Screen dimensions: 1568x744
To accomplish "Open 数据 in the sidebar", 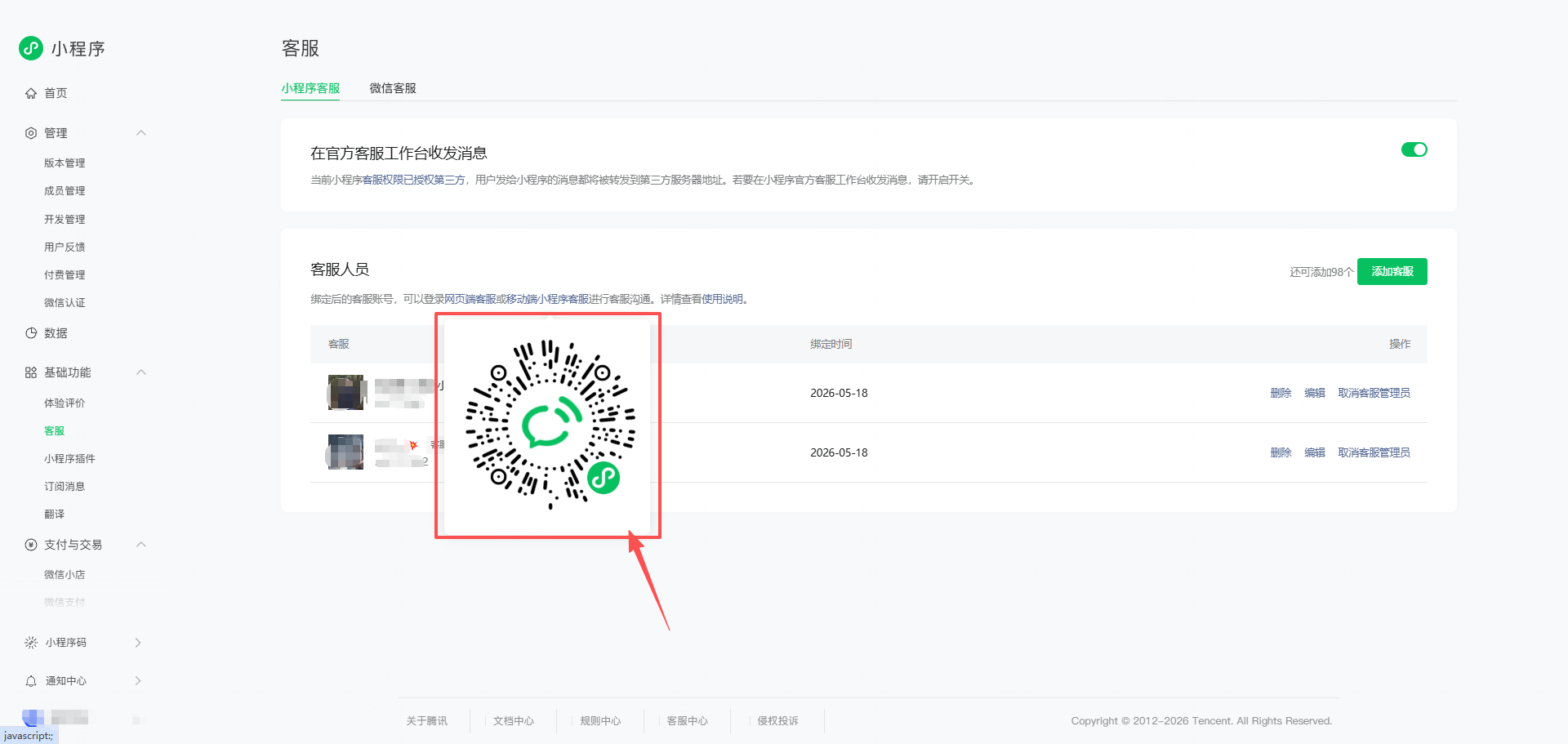I will (56, 333).
